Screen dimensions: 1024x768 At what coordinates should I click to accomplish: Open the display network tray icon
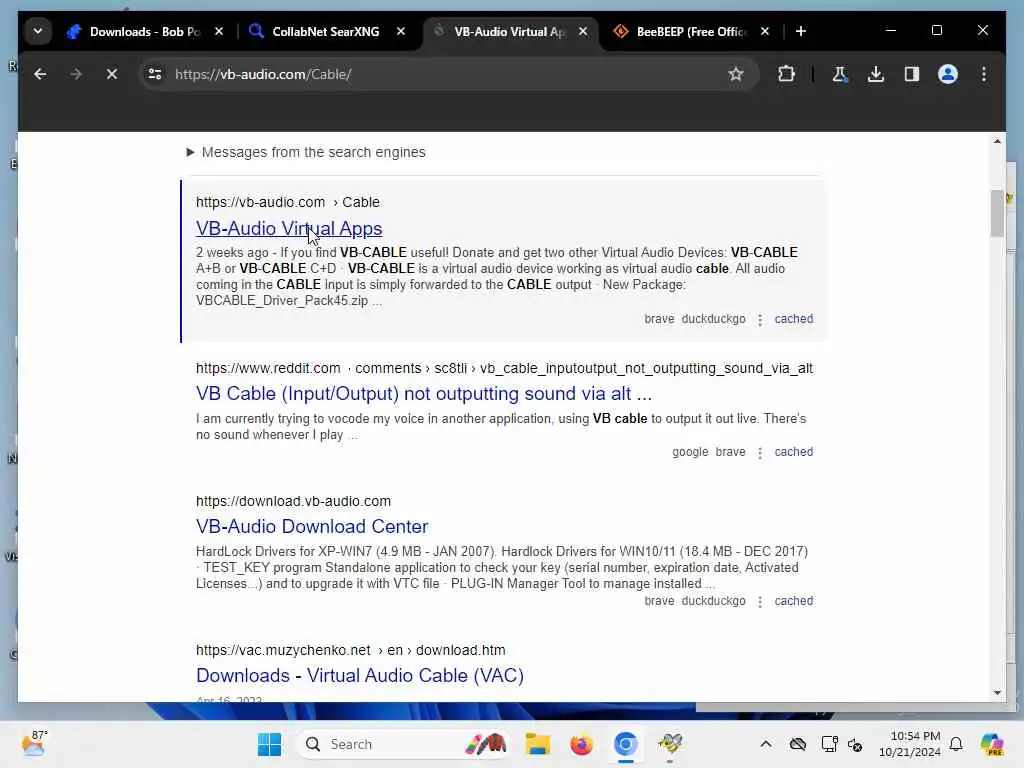pos(829,744)
